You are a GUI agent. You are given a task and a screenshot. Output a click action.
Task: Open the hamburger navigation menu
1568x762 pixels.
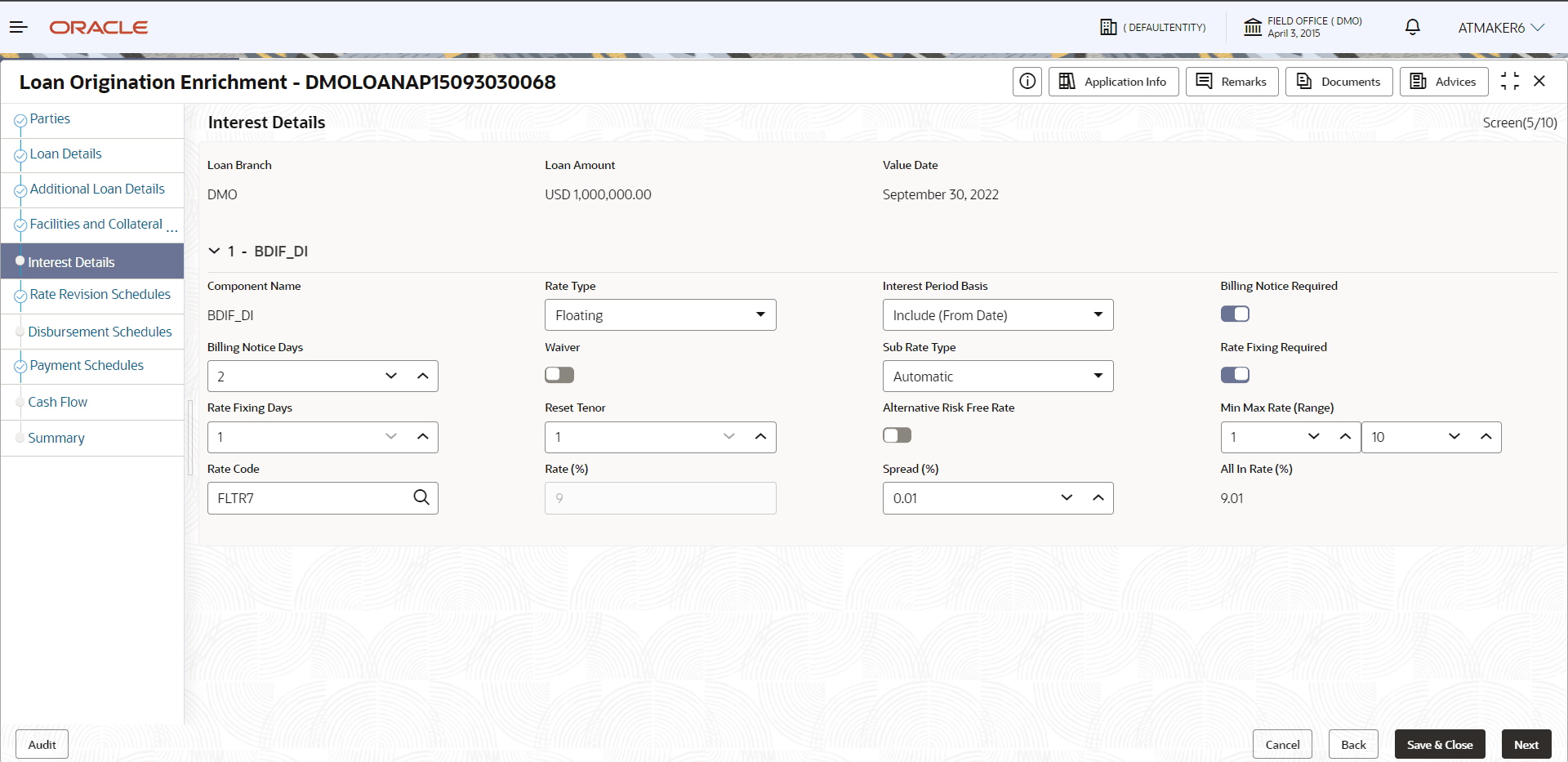click(19, 28)
